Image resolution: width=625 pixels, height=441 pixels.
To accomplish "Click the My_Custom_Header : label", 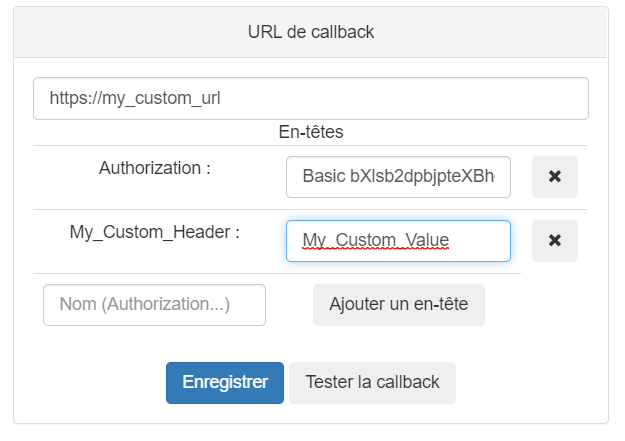I will tap(155, 232).
